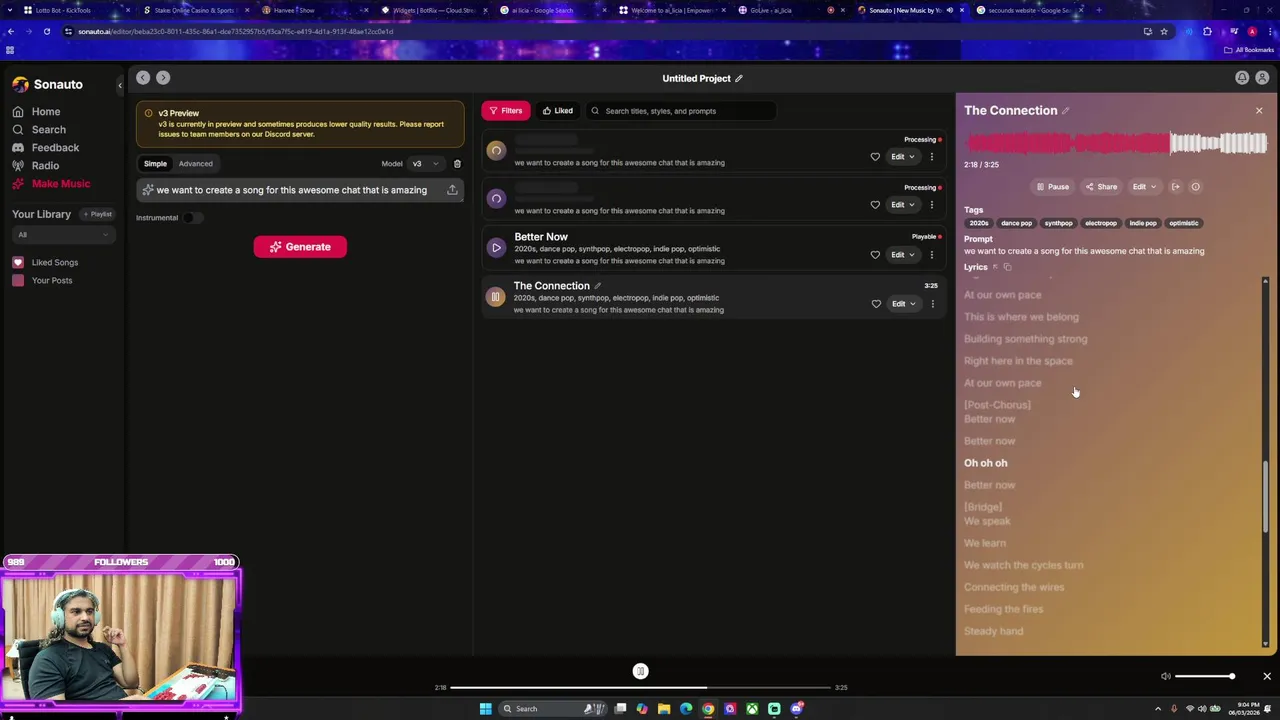Open the Model v3 dropdown
The height and width of the screenshot is (720, 1280).
click(426, 164)
